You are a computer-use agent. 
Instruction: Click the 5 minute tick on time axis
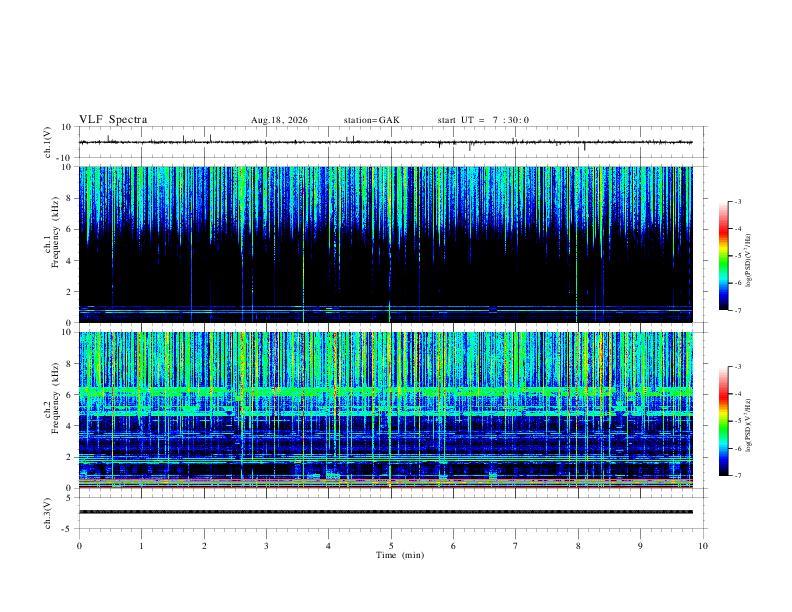[x=390, y=546]
